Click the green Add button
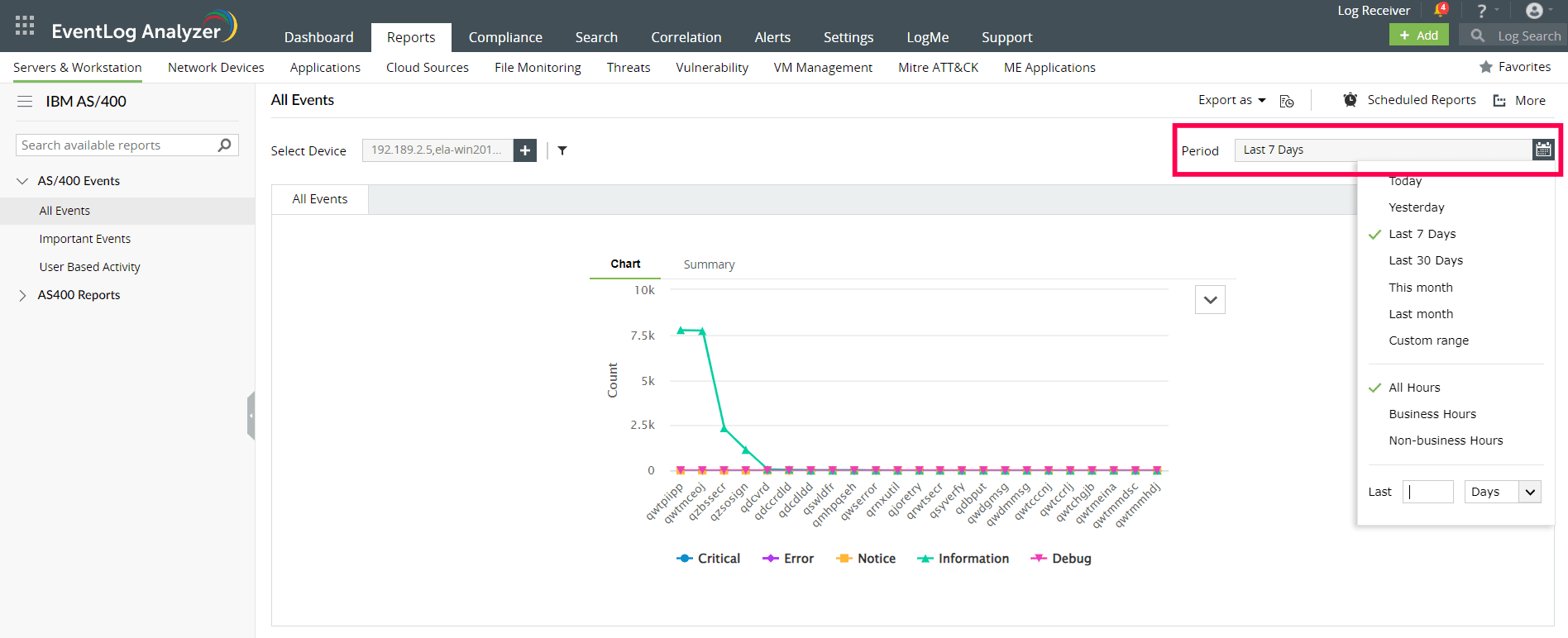The width and height of the screenshot is (1568, 638). [x=1418, y=36]
